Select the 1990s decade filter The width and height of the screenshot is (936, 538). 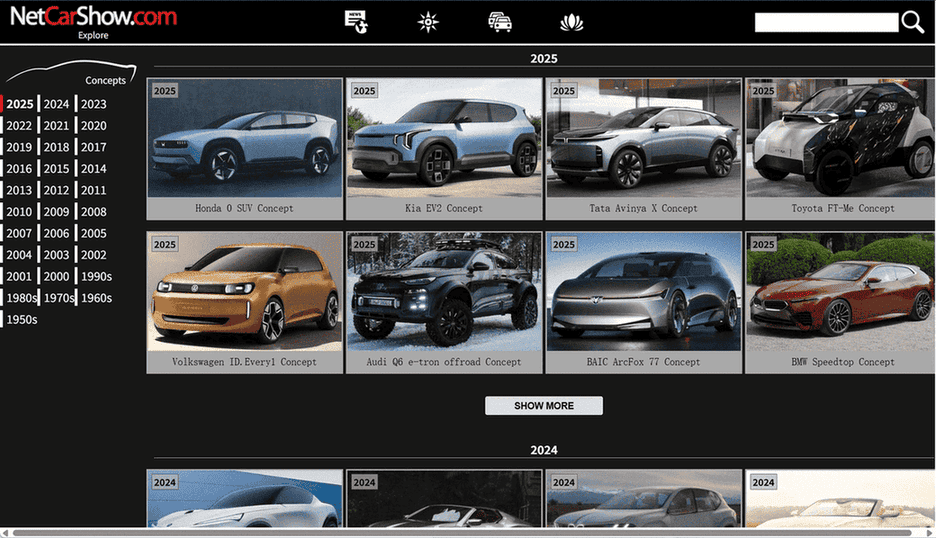(96, 276)
